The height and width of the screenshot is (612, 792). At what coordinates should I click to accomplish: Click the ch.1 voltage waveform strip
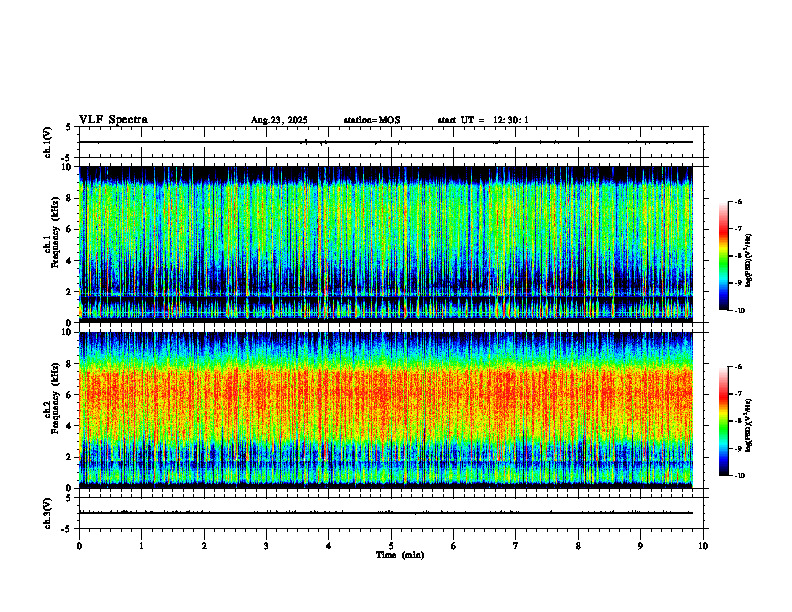click(x=391, y=142)
